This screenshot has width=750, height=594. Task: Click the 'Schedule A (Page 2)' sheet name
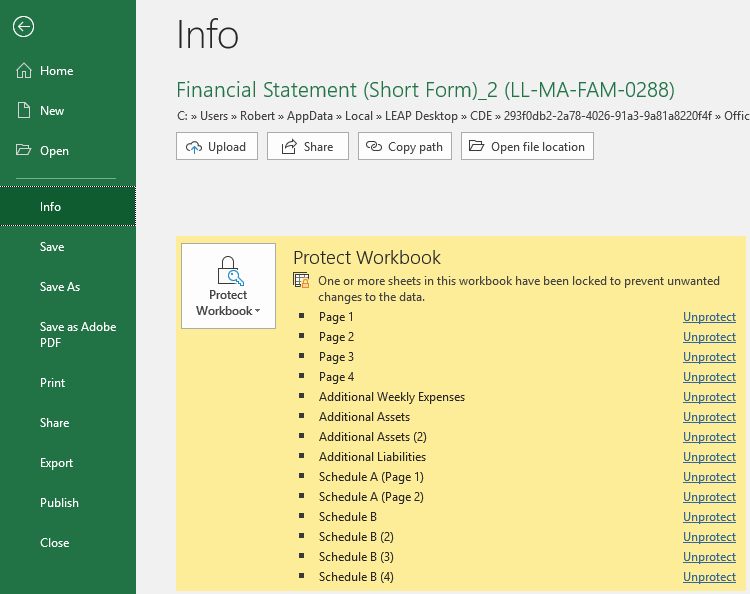[x=371, y=497]
